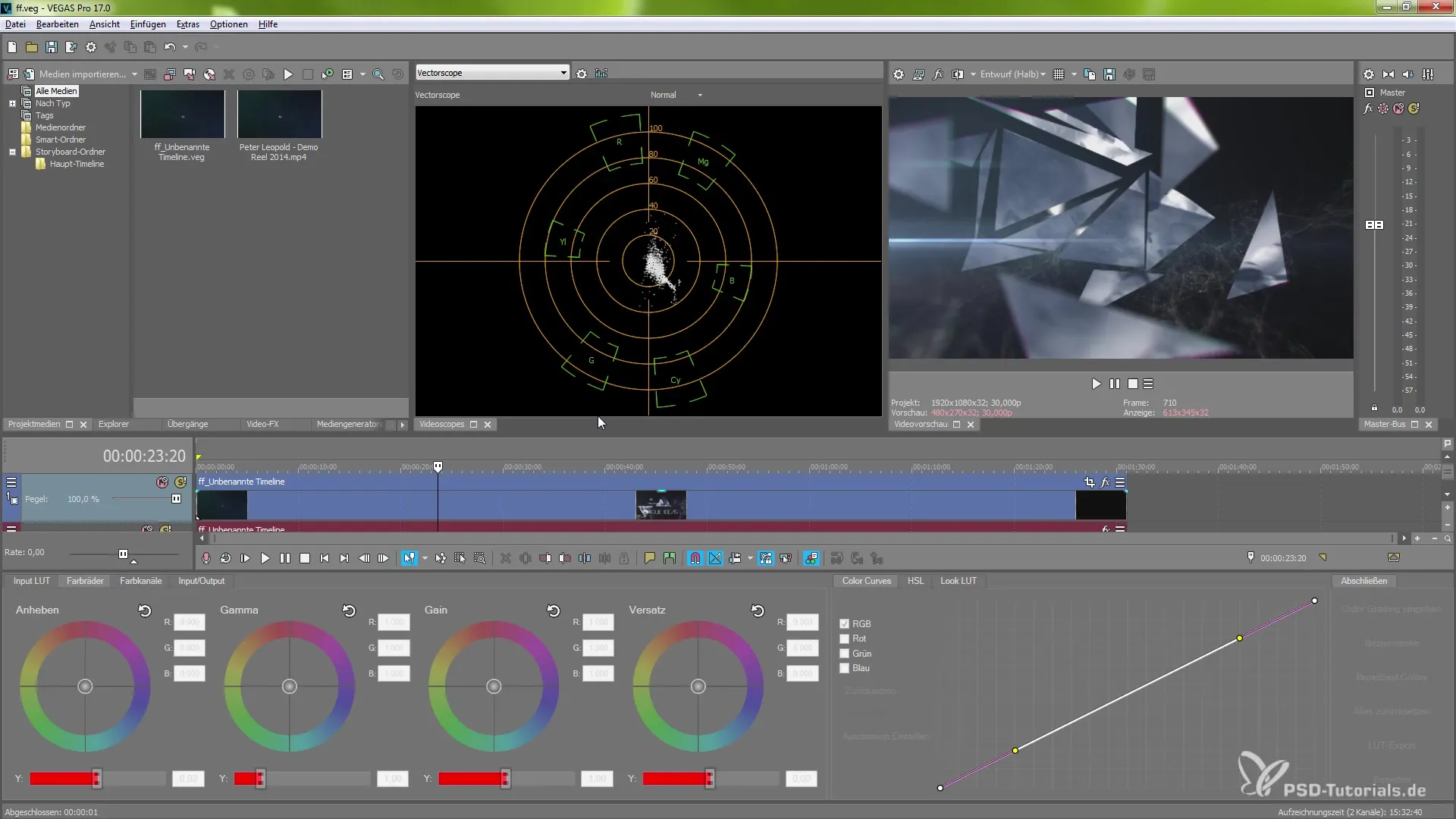This screenshot has width=1456, height=819.
Task: Copy snapshot to clipboard in video preview
Action: 1090,74
